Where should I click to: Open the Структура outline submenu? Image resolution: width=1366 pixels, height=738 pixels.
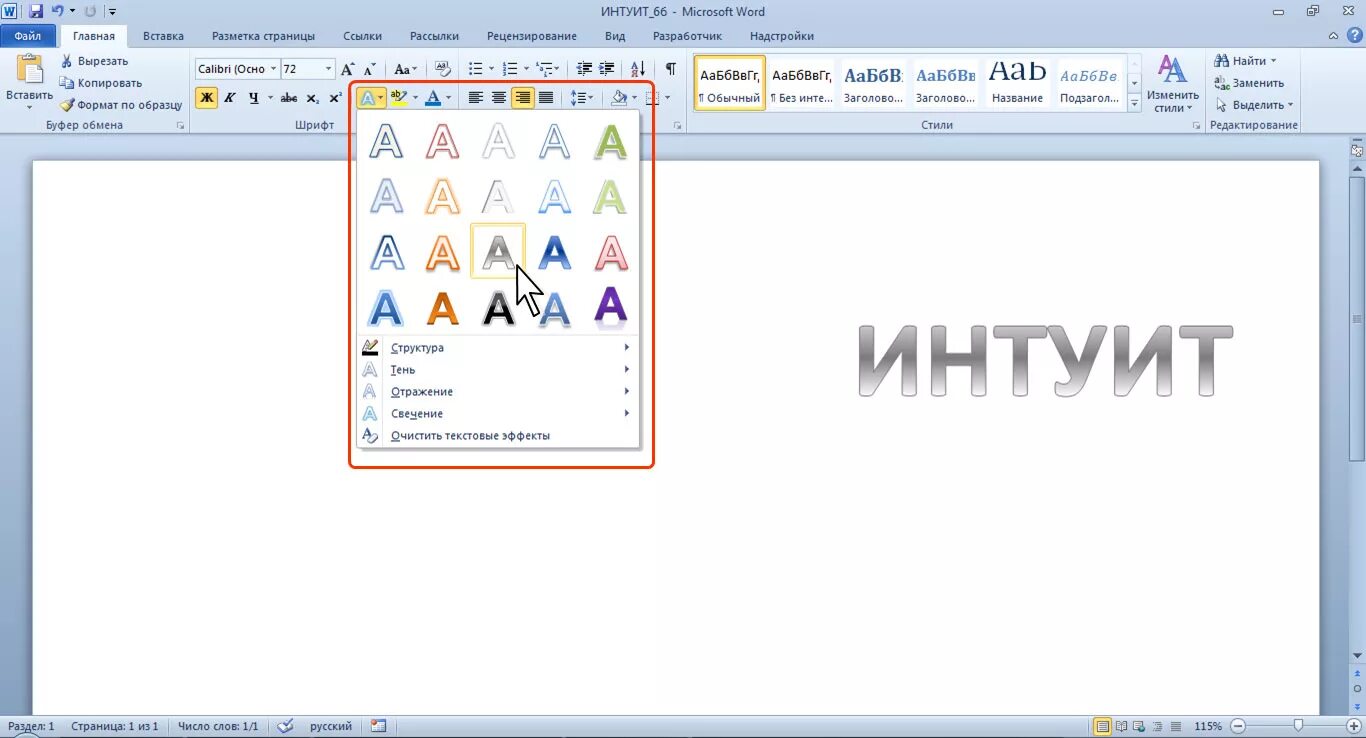[498, 348]
